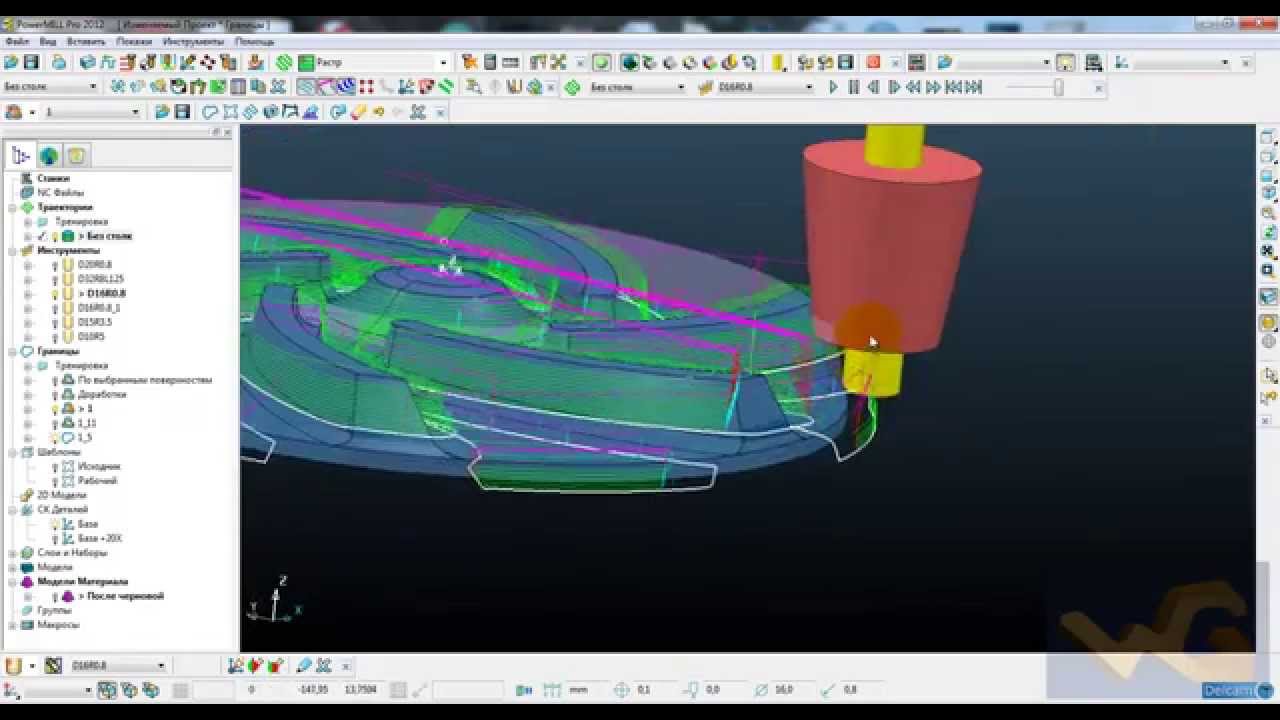Toggle lightbulb for boundary 1_11
The height and width of the screenshot is (720, 1280).
(x=55, y=423)
